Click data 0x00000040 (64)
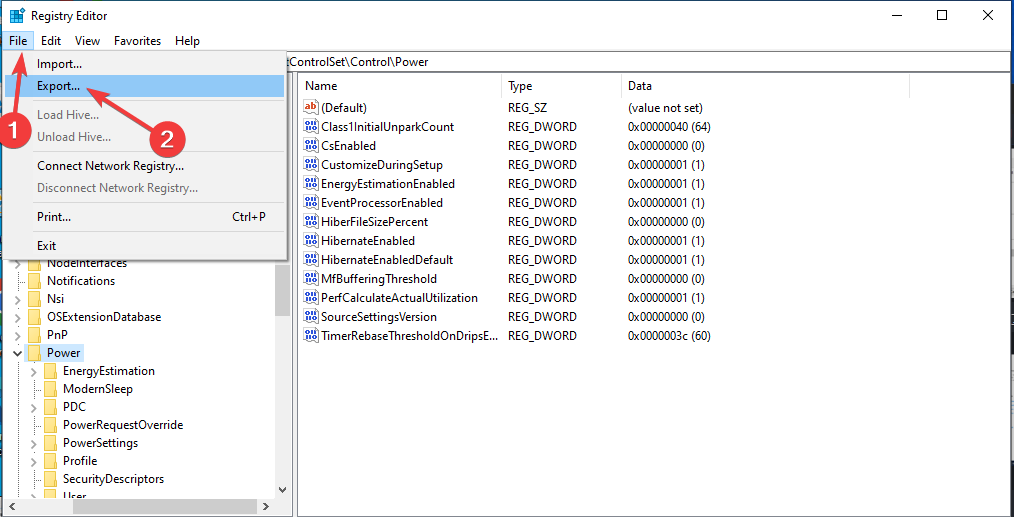 tap(669, 126)
